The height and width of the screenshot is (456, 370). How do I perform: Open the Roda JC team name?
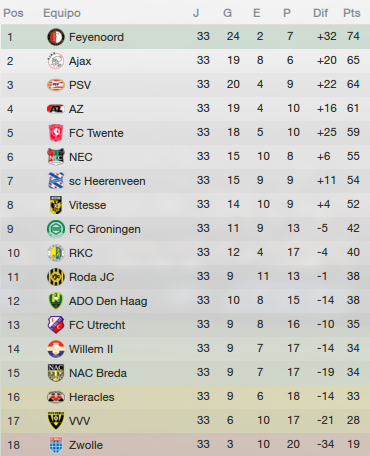coord(91,277)
